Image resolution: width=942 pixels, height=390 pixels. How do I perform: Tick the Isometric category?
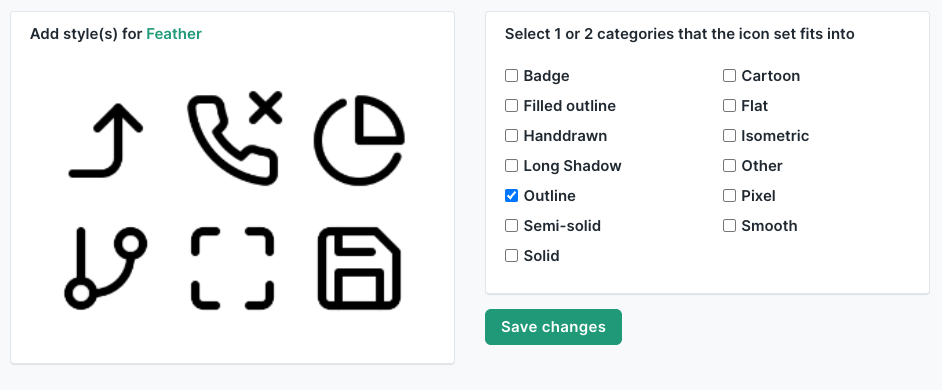[729, 136]
